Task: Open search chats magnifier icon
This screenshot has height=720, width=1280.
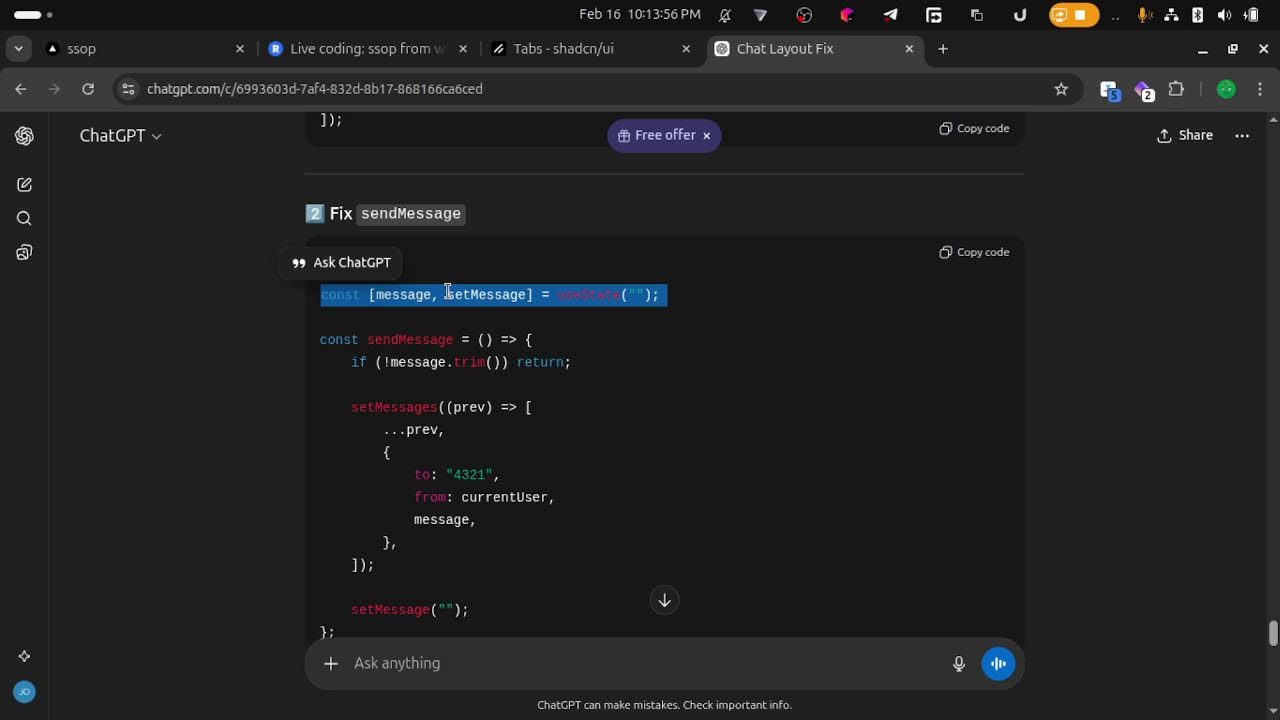Action: pyautogui.click(x=25, y=219)
